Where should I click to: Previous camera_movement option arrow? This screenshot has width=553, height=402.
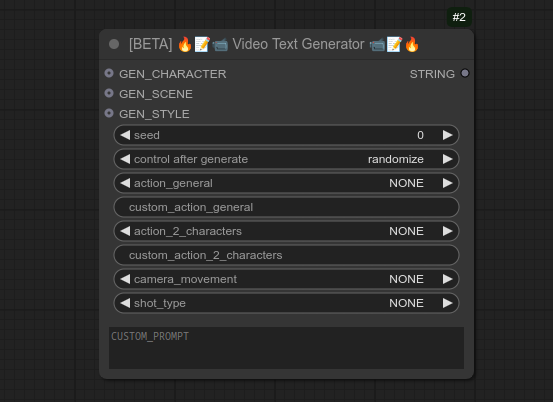(125, 279)
